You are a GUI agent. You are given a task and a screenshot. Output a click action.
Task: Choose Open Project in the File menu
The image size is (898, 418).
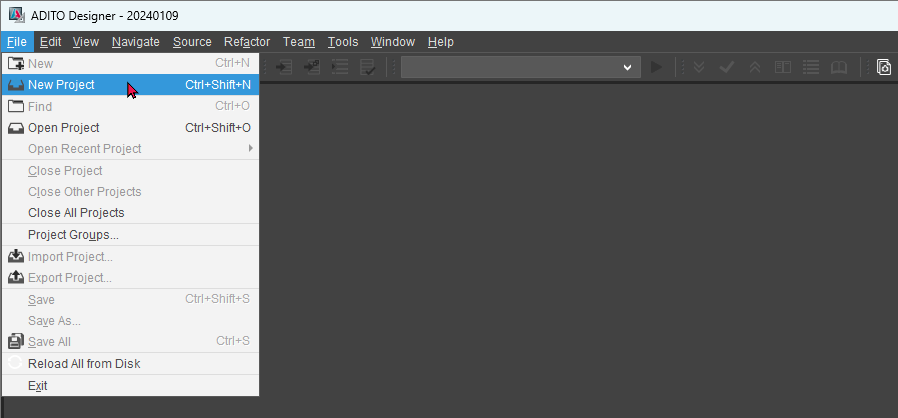pyautogui.click(x=64, y=128)
